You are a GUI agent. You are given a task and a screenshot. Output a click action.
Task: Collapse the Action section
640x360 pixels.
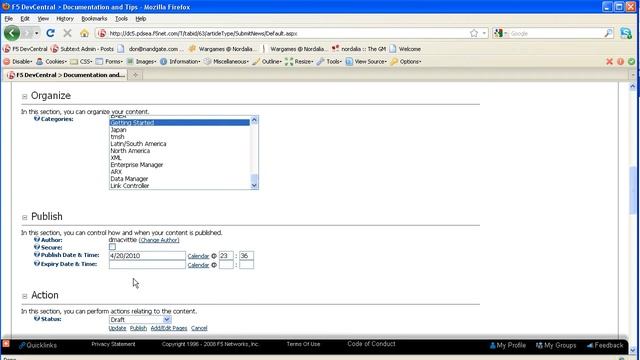click(x=24, y=296)
